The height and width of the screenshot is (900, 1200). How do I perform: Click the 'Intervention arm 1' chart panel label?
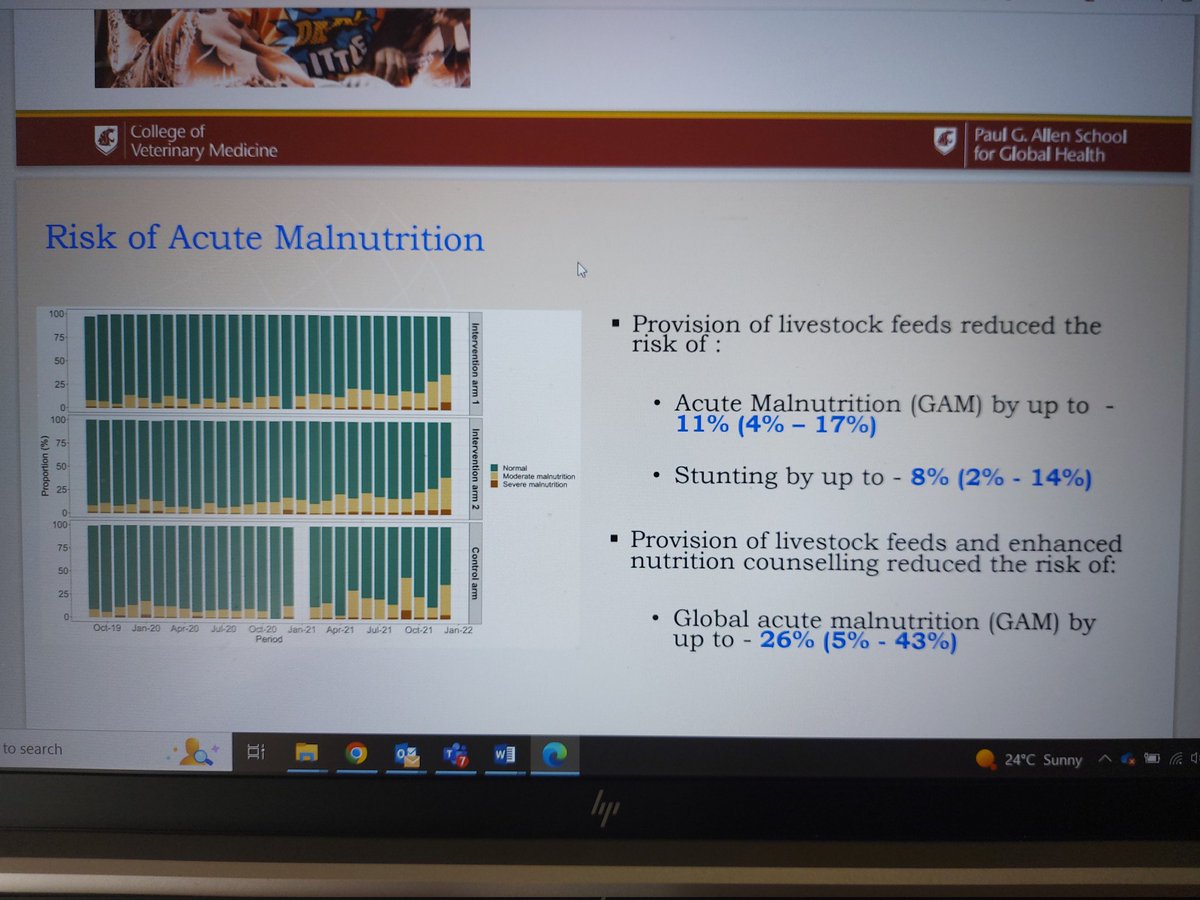475,362
